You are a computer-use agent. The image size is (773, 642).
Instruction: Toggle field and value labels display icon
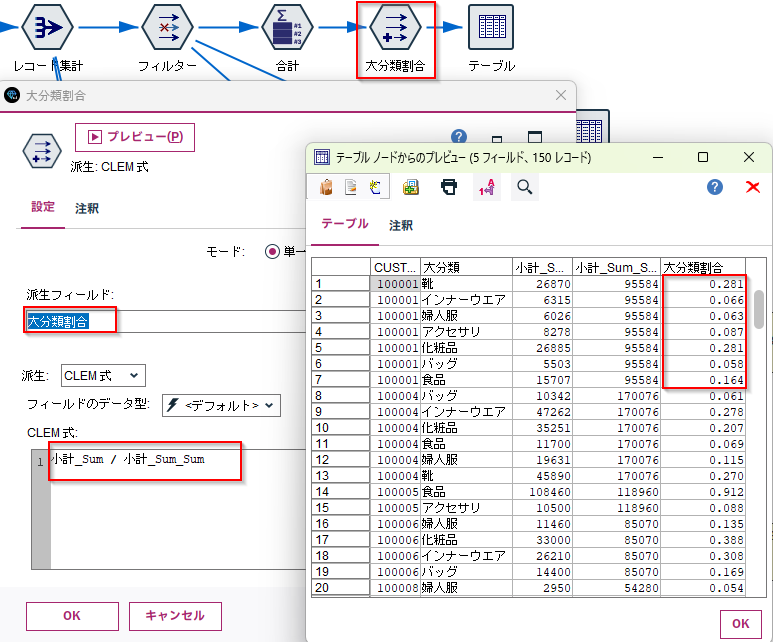tap(487, 187)
